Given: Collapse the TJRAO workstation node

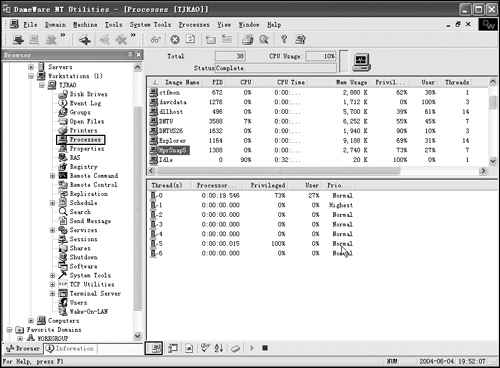Looking at the screenshot, I should 42,85.
